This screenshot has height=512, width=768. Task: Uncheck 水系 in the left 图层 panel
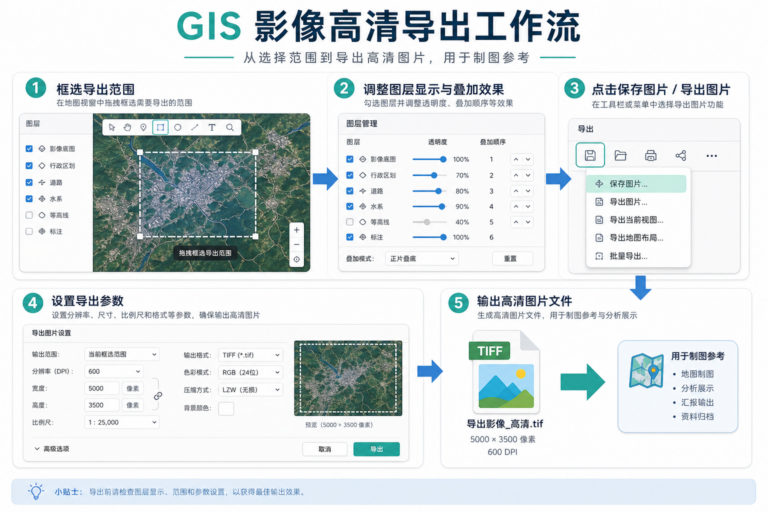pyautogui.click(x=29, y=198)
